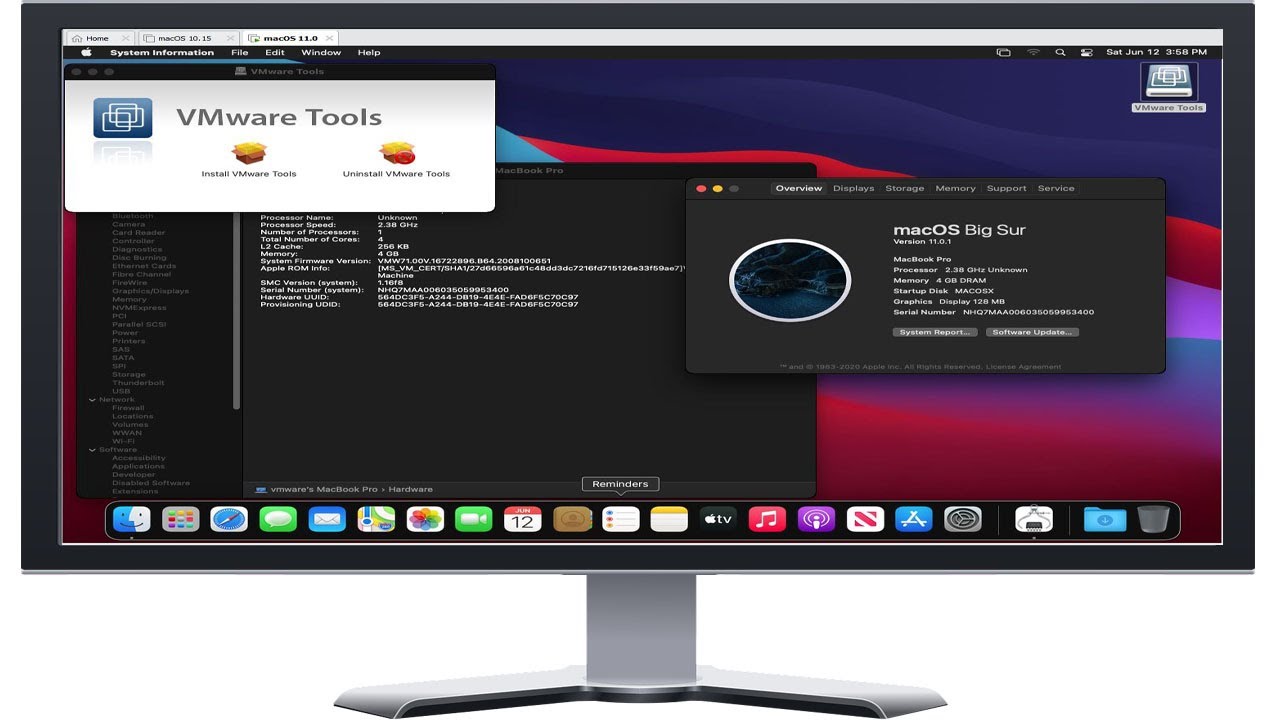Click the Wi-Fi status icon
Viewport: 1280px width, 720px height.
[x=1033, y=52]
